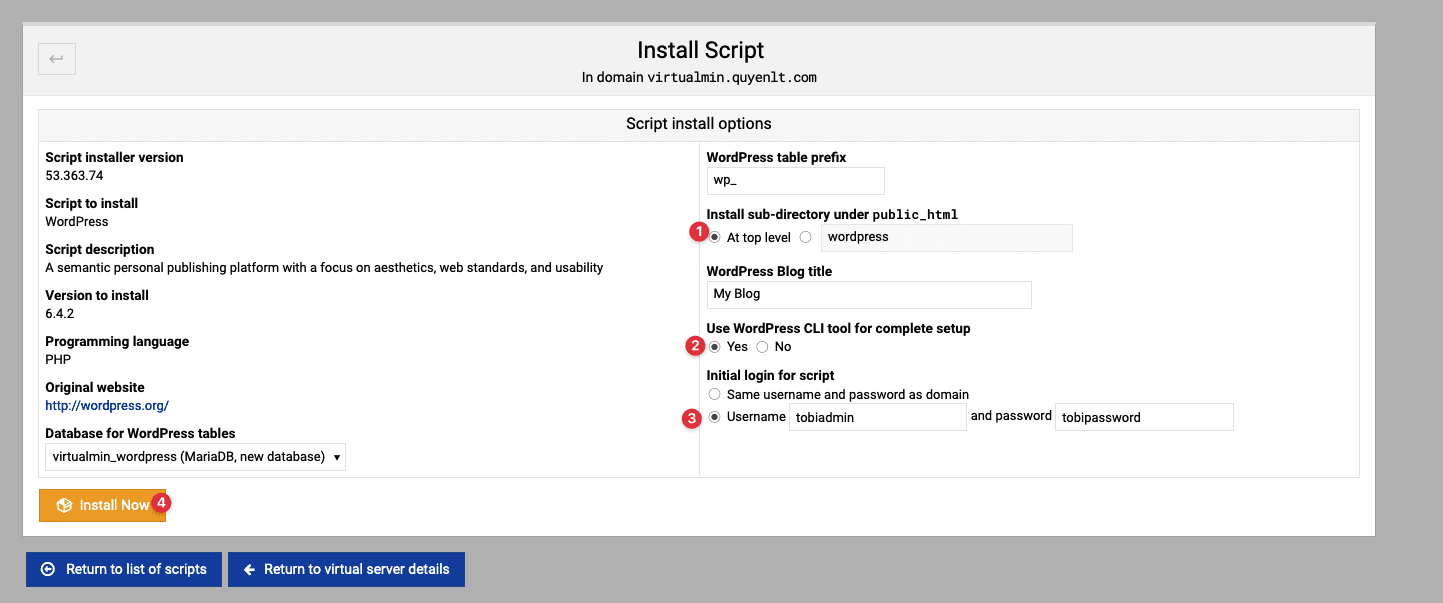Click the wordpress sub-directory text field
The width and height of the screenshot is (1443, 603).
(x=946, y=238)
